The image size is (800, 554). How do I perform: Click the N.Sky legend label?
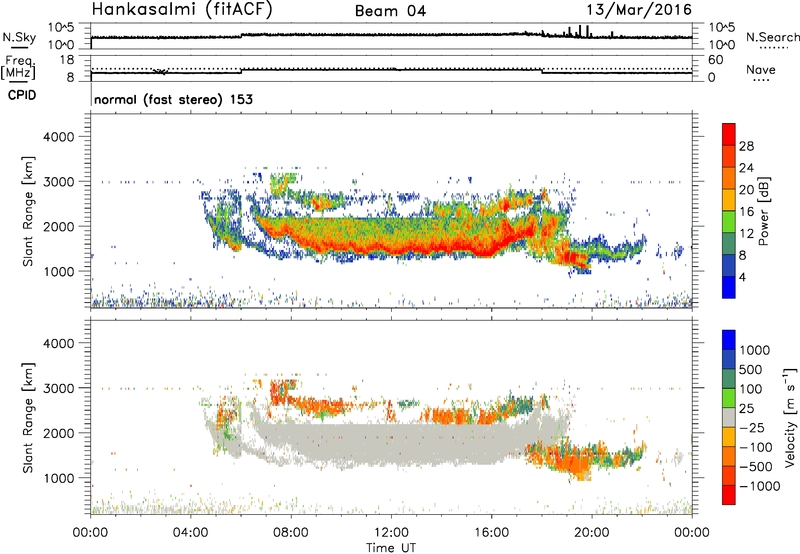19,37
